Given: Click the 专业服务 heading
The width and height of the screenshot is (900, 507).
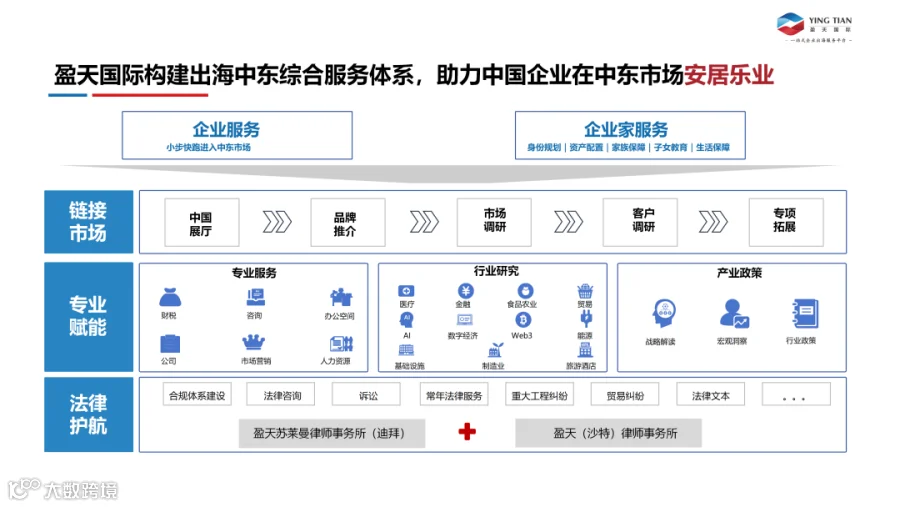Looking at the screenshot, I should (254, 273).
